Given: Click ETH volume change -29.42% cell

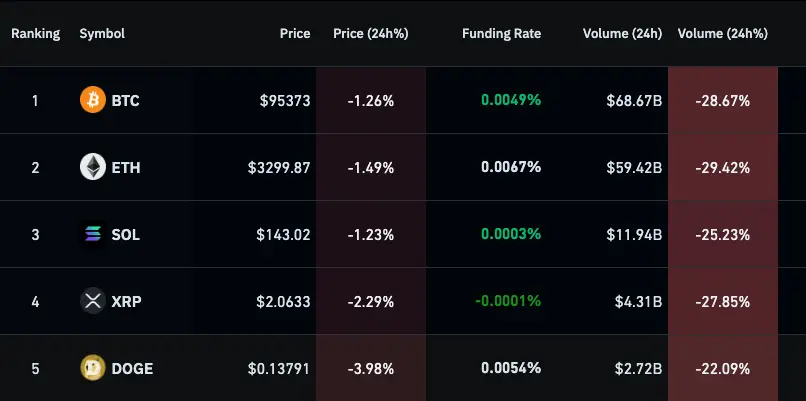Looking at the screenshot, I should click(x=722, y=167).
